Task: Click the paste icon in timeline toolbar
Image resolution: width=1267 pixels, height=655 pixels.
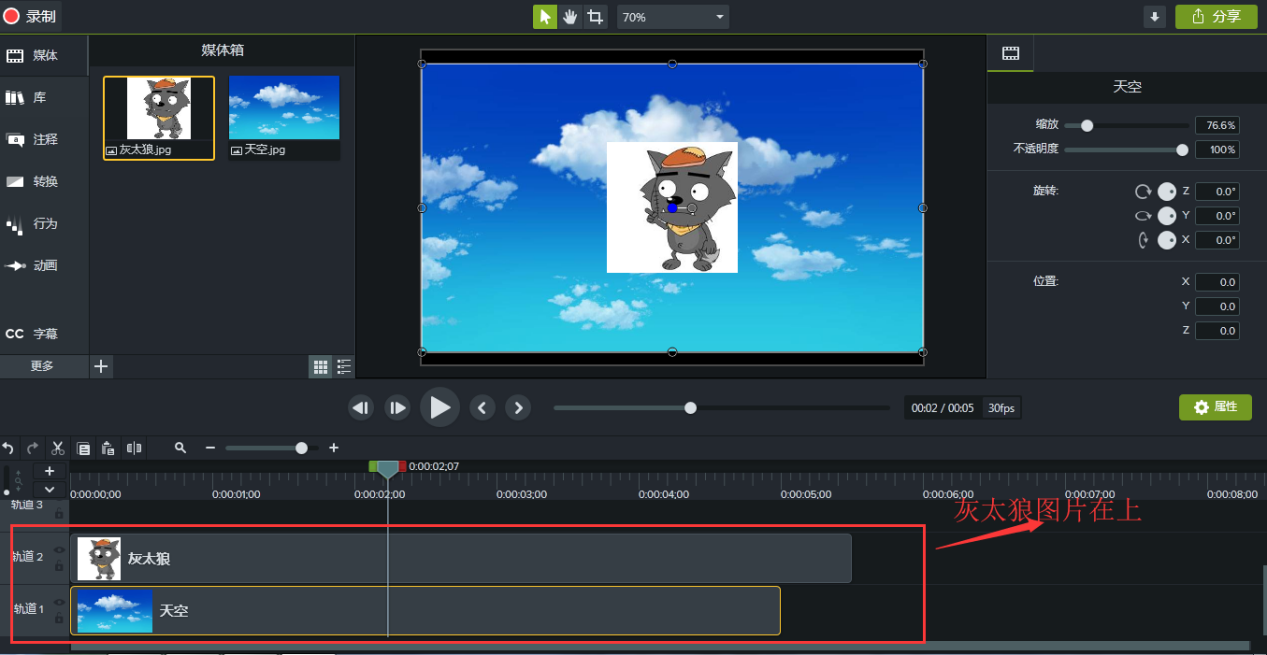Action: click(x=108, y=448)
